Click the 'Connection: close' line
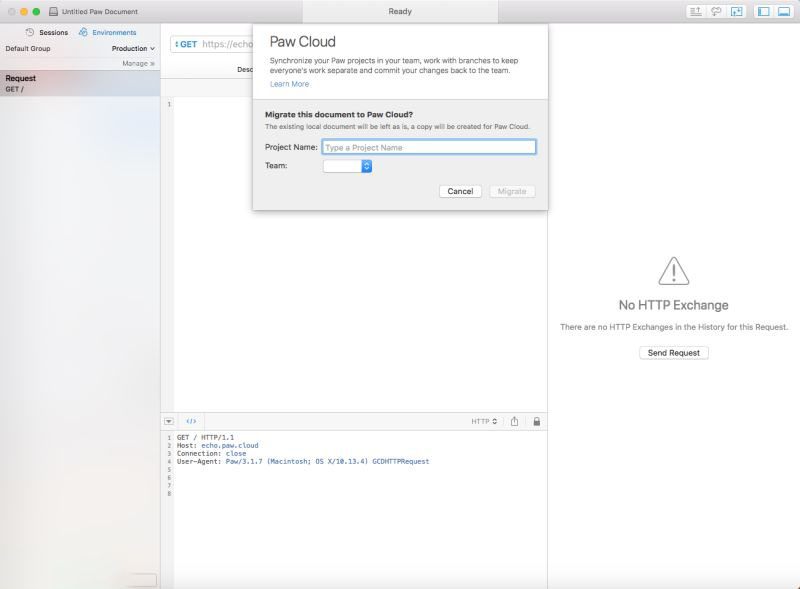Screen dimensions: 800x589 (x=211, y=453)
